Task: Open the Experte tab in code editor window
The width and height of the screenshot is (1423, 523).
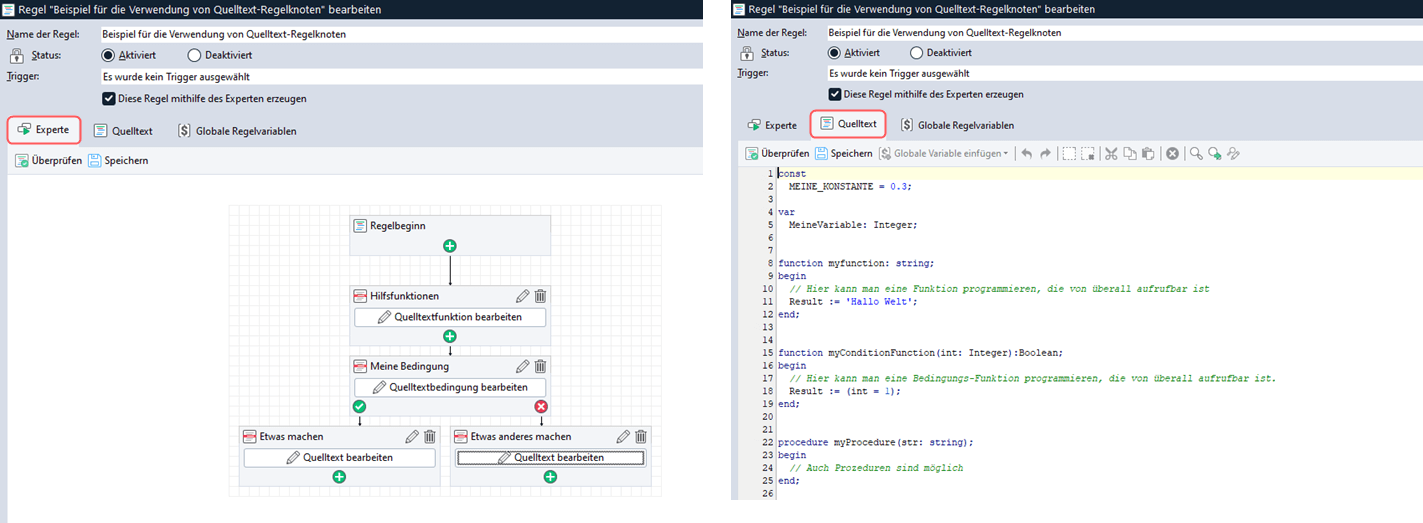Action: click(x=770, y=125)
